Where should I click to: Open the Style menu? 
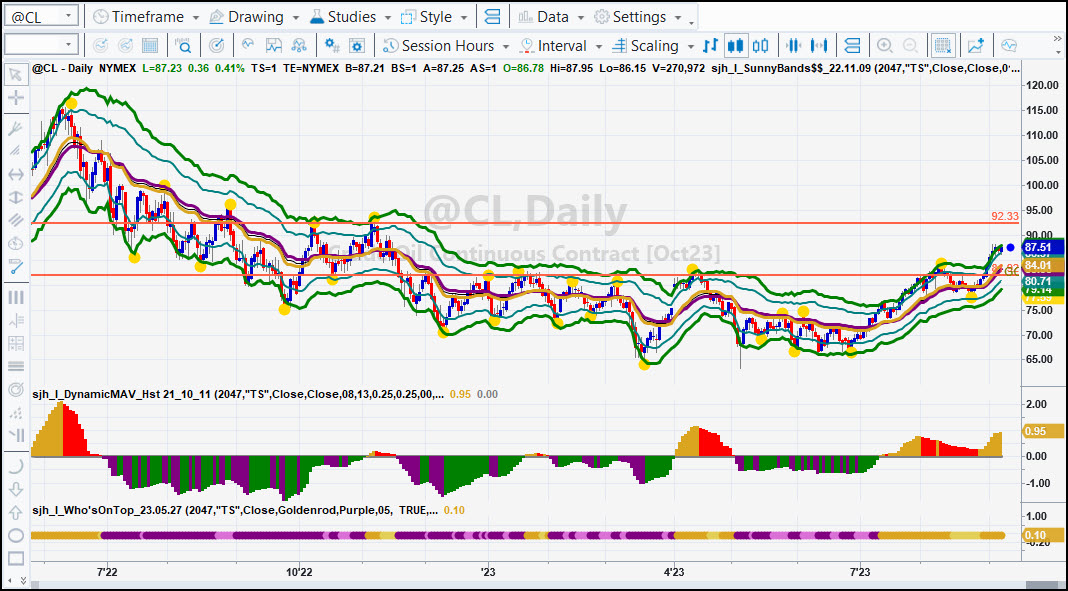pos(427,16)
